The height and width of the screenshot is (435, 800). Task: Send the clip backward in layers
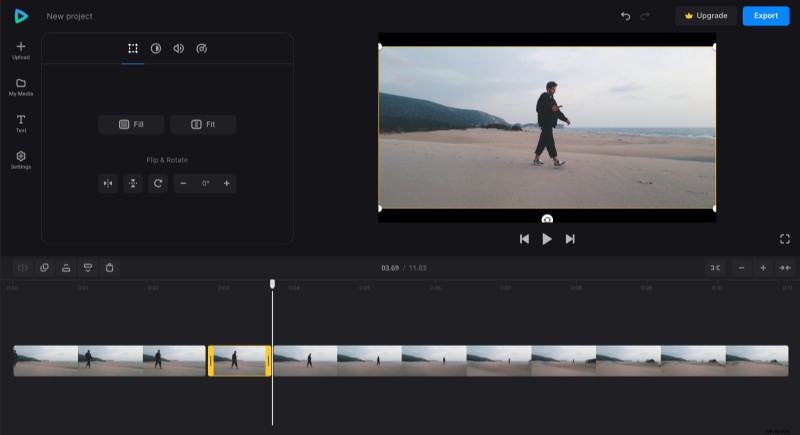[x=88, y=268]
